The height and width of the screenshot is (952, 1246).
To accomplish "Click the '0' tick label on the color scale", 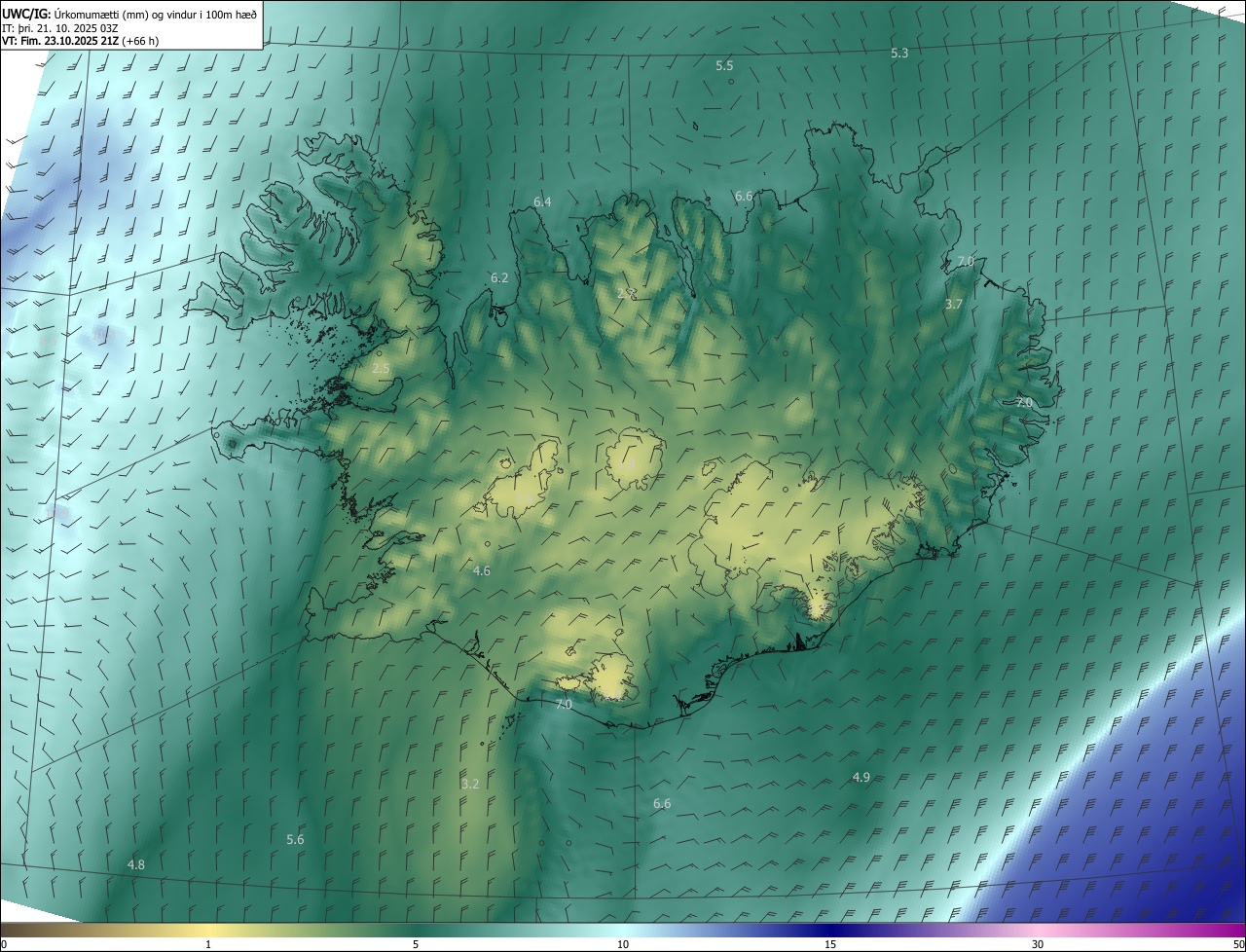I will coord(4,944).
